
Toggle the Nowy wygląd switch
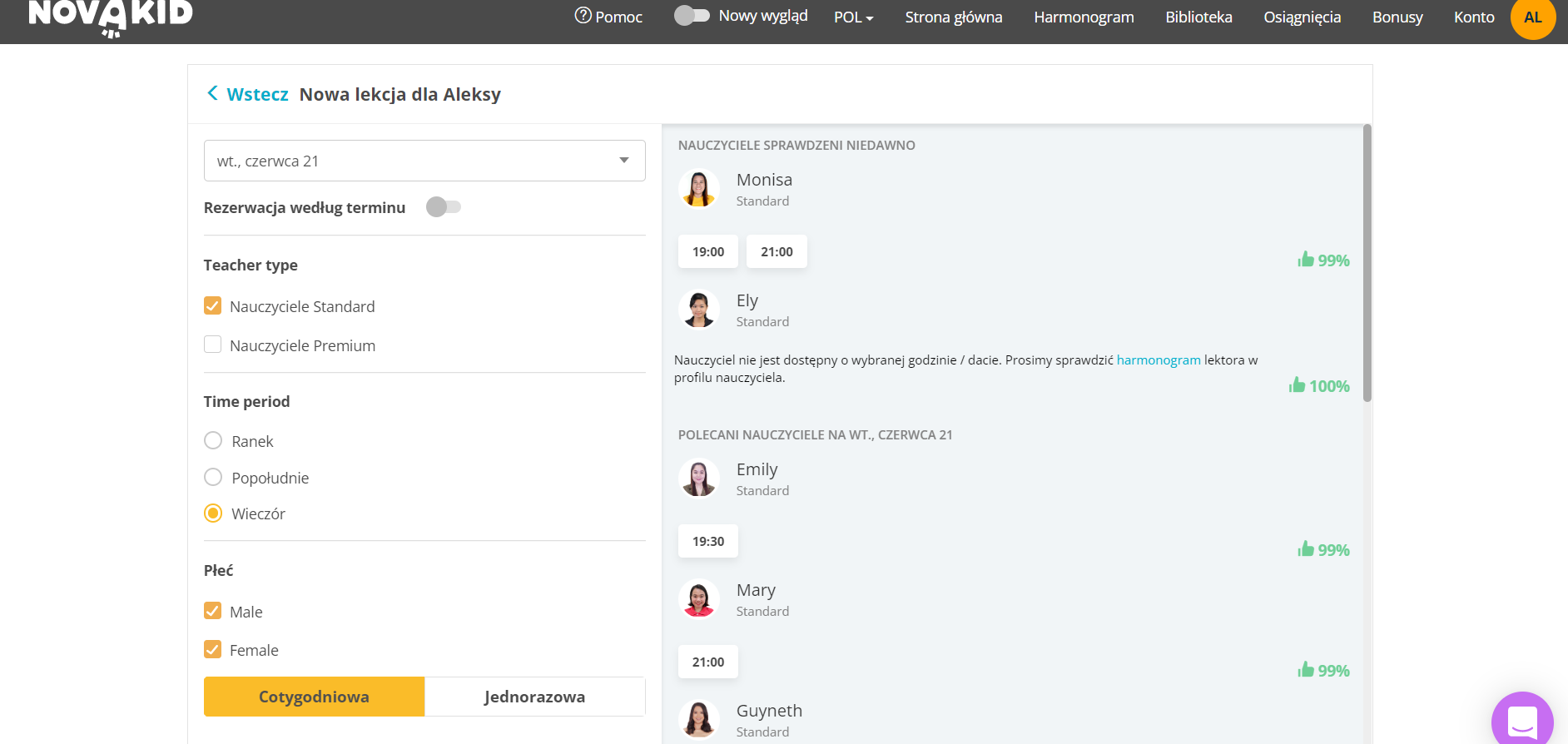(x=692, y=16)
